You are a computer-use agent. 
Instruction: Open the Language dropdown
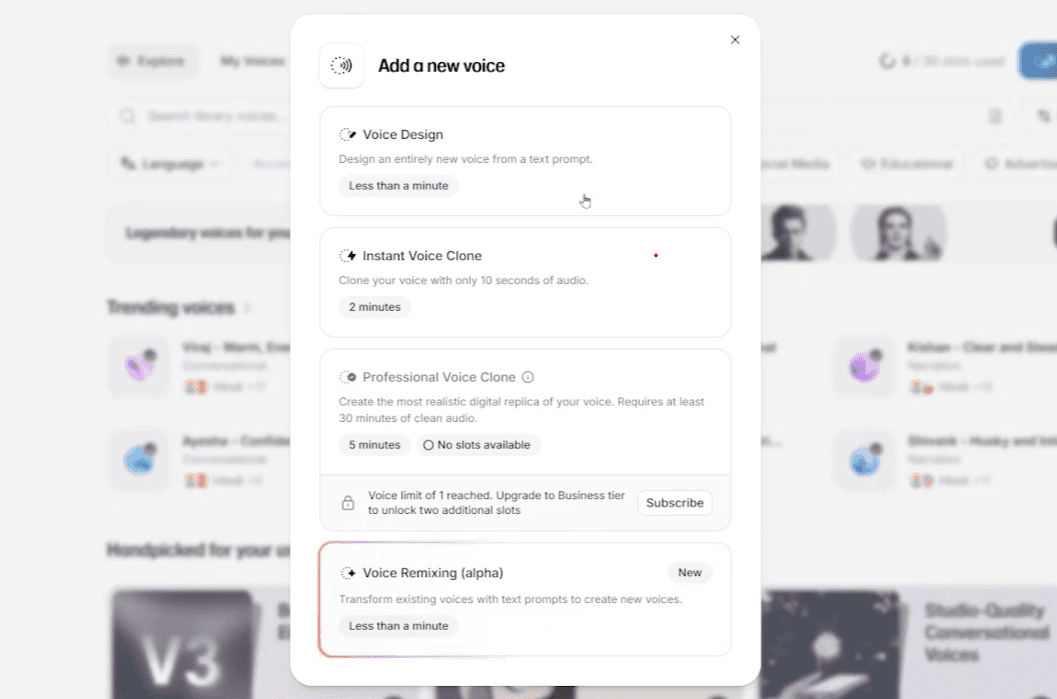169,164
